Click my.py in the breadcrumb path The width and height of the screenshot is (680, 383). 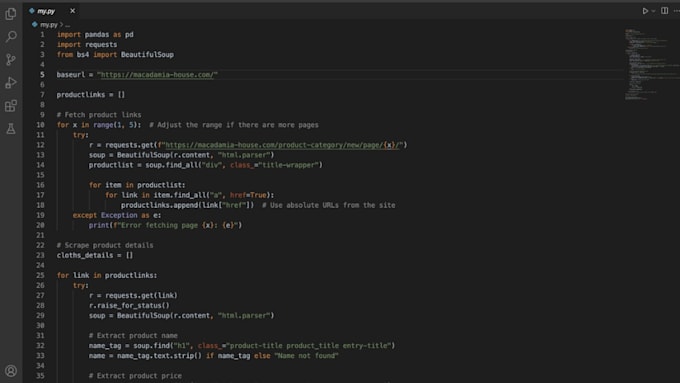click(x=49, y=25)
